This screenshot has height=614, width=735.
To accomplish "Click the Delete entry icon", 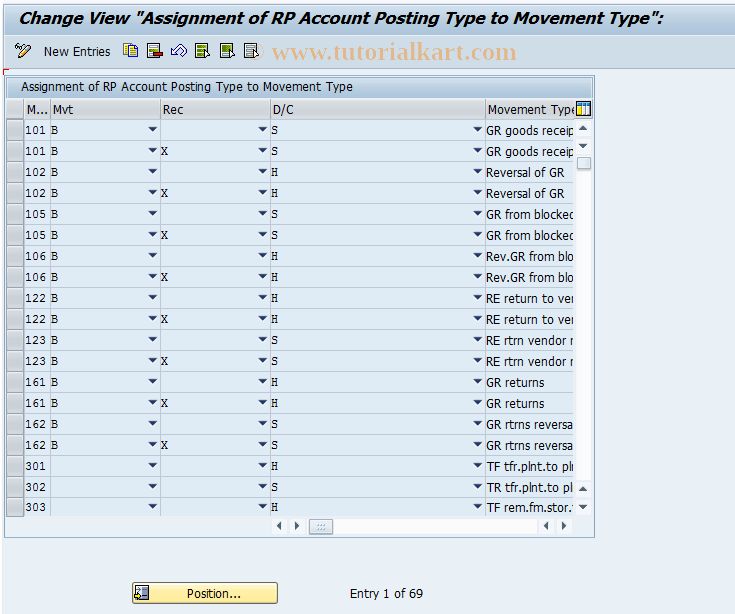I will coord(155,51).
